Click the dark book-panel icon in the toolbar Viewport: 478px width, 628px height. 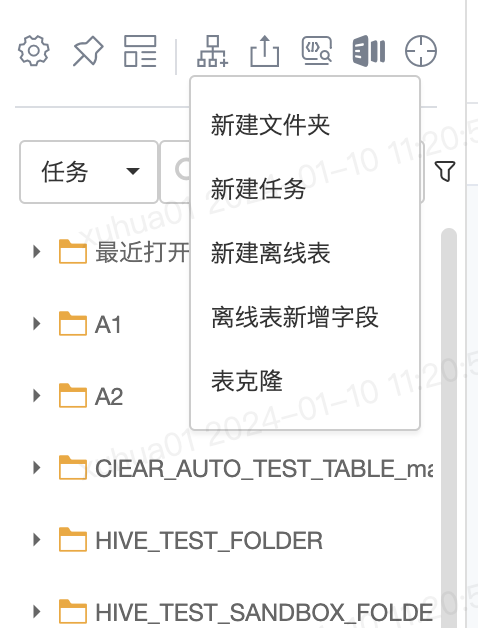[369, 51]
